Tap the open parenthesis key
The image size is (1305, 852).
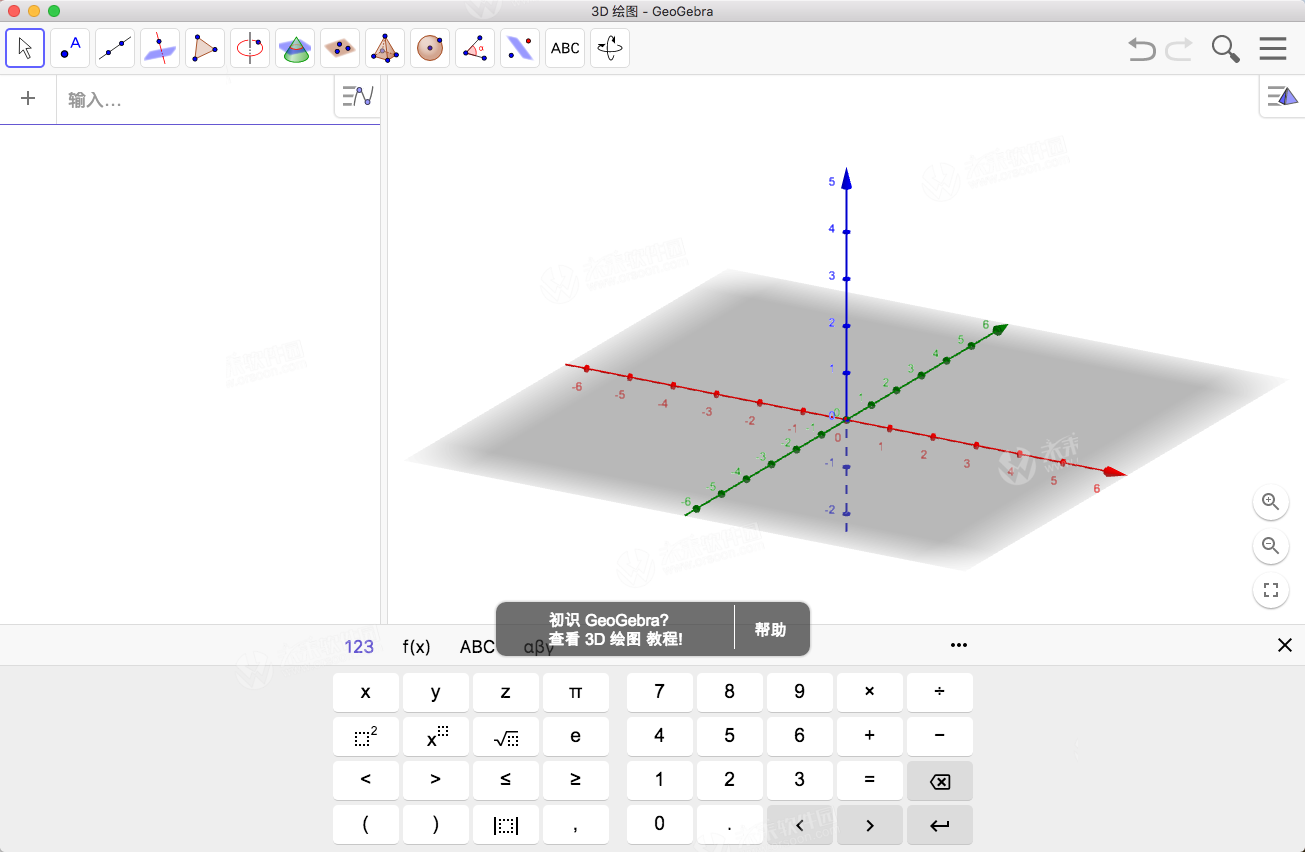[366, 825]
